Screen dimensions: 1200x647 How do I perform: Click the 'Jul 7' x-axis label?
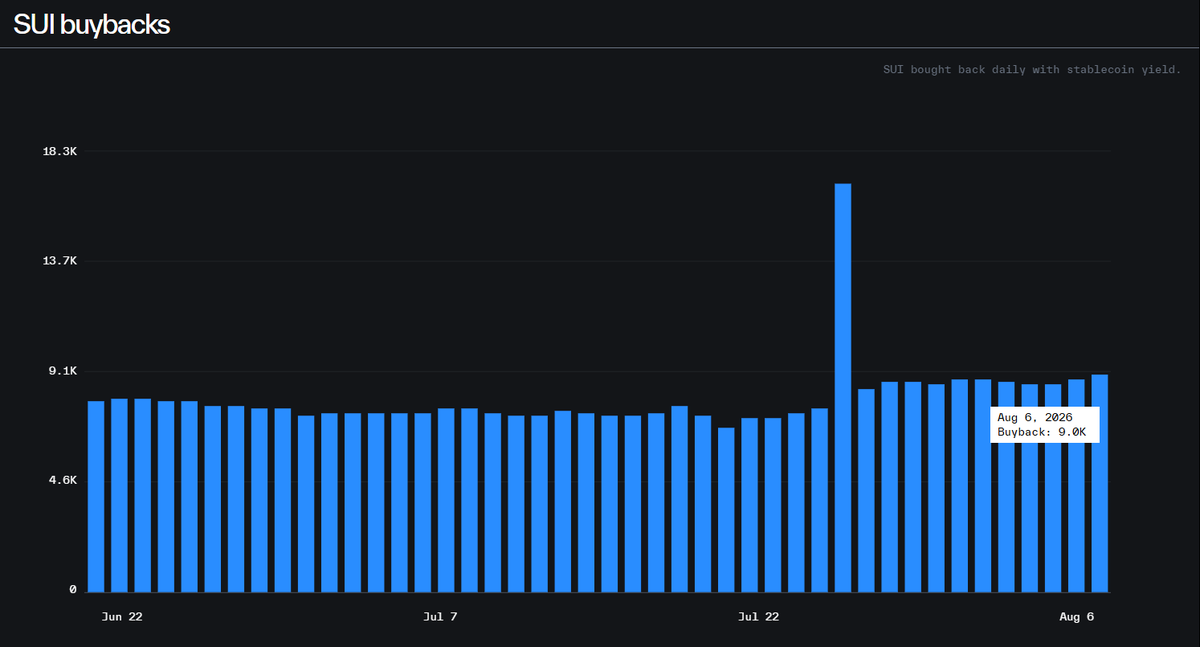[x=440, y=617]
